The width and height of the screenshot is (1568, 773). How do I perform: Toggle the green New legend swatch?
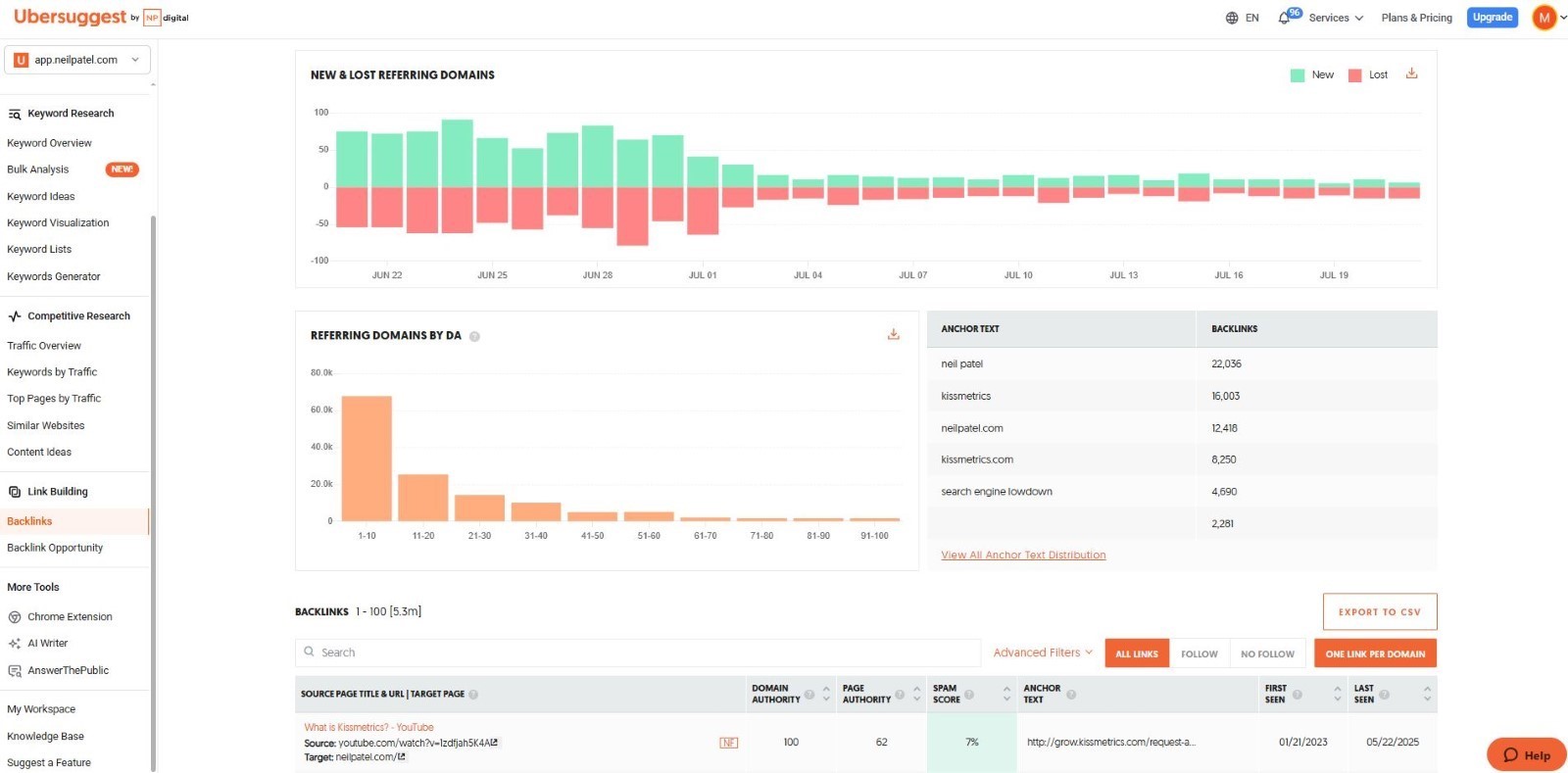[x=1298, y=75]
